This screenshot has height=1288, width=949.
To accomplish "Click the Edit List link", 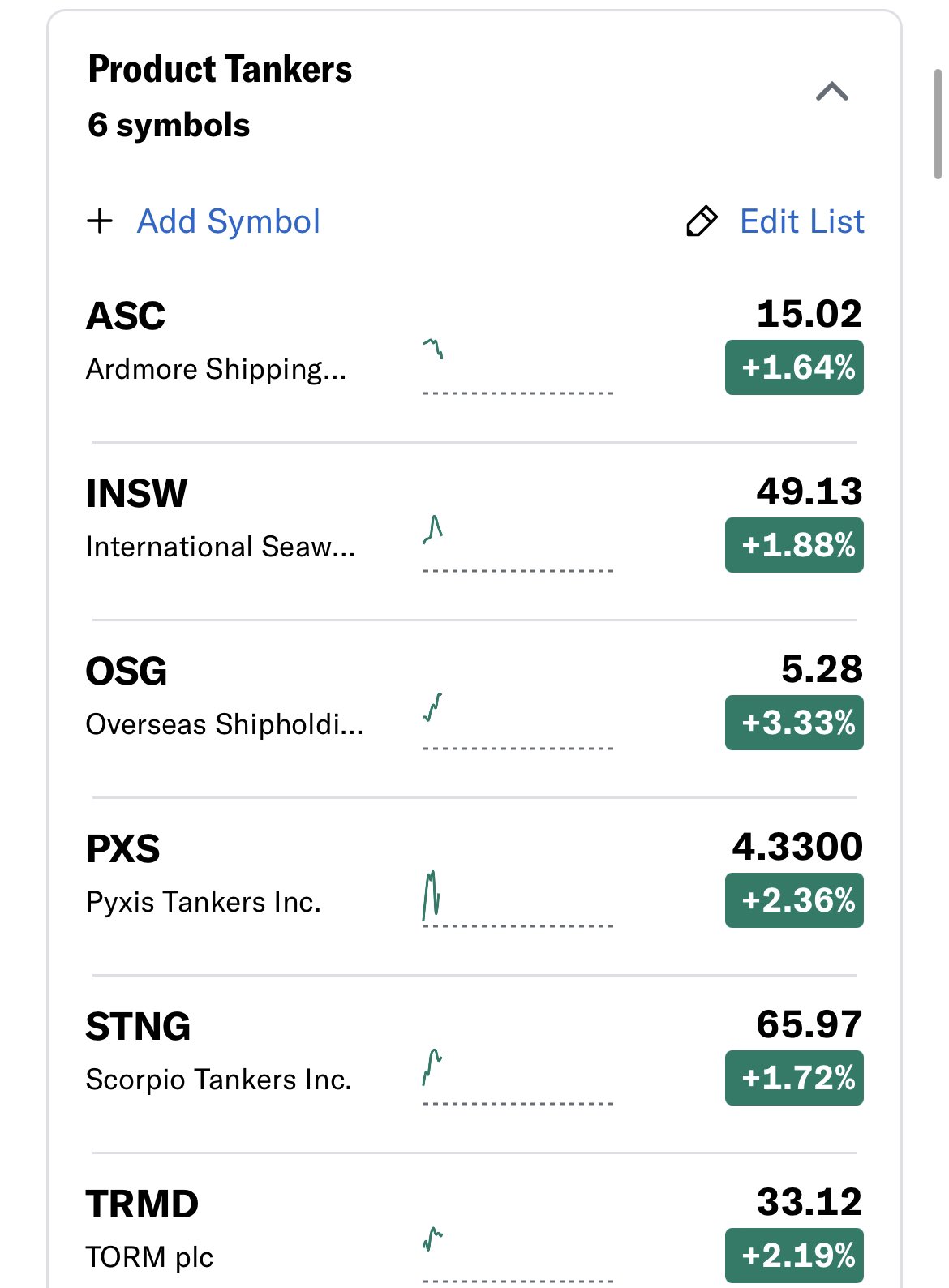I will pos(801,221).
